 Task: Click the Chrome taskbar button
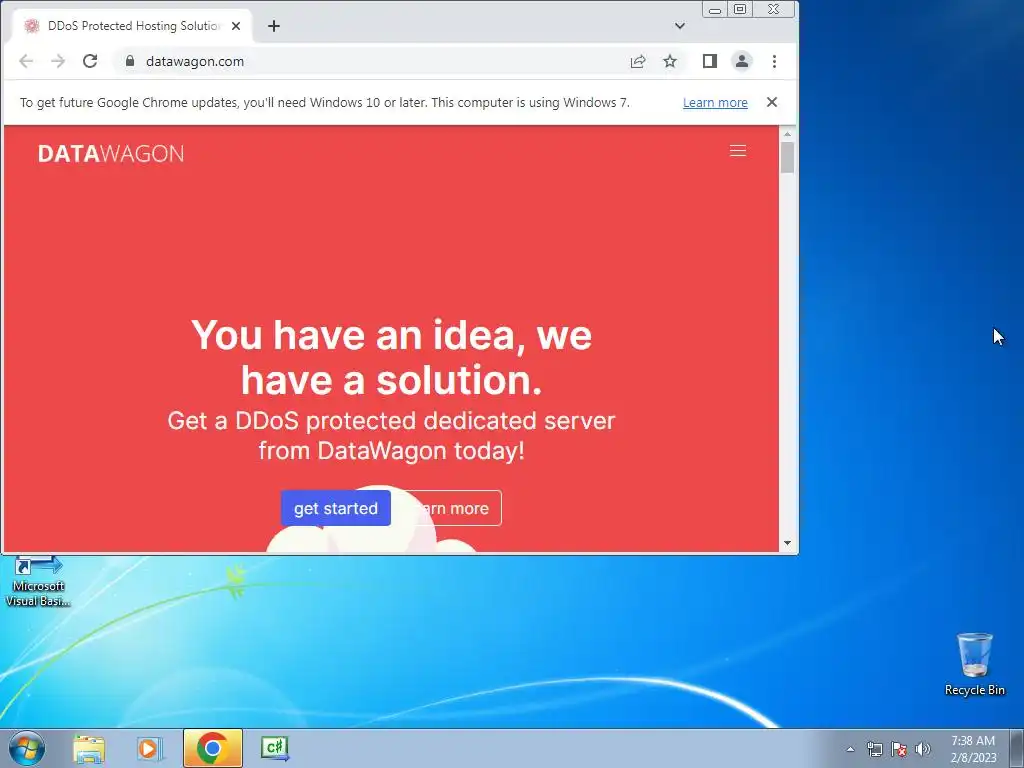[x=212, y=748]
